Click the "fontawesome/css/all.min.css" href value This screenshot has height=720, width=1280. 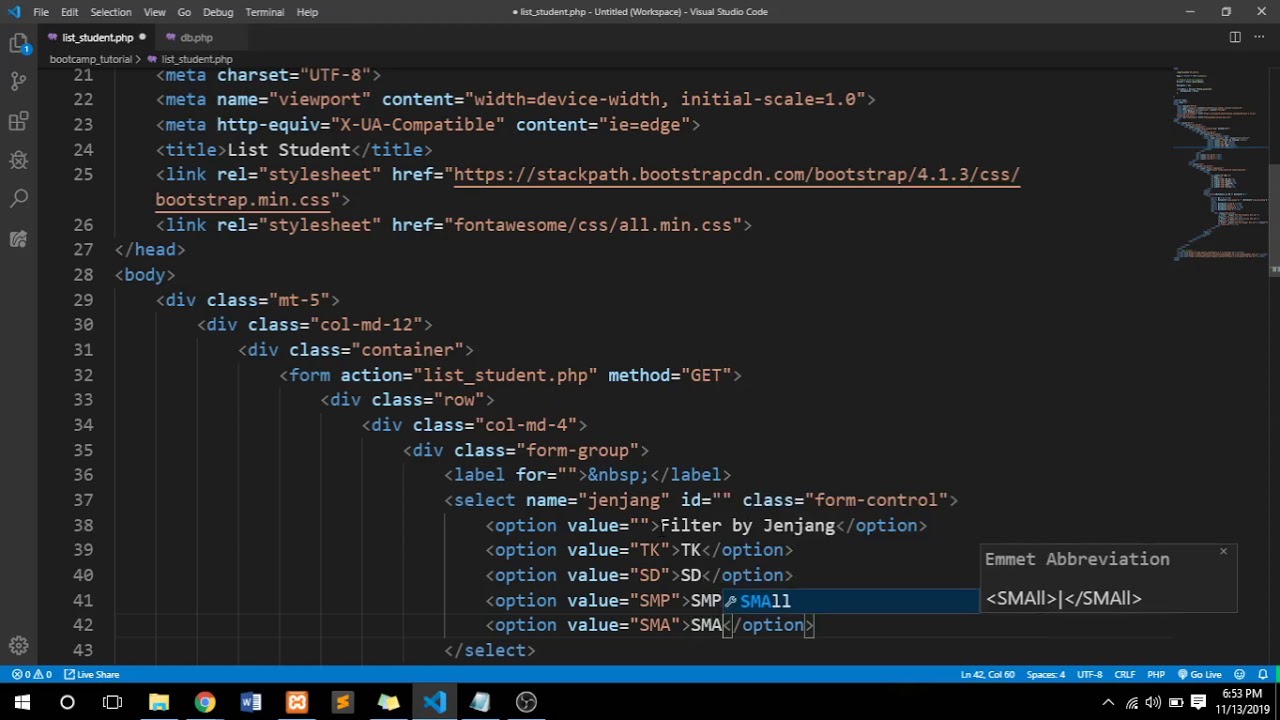592,225
